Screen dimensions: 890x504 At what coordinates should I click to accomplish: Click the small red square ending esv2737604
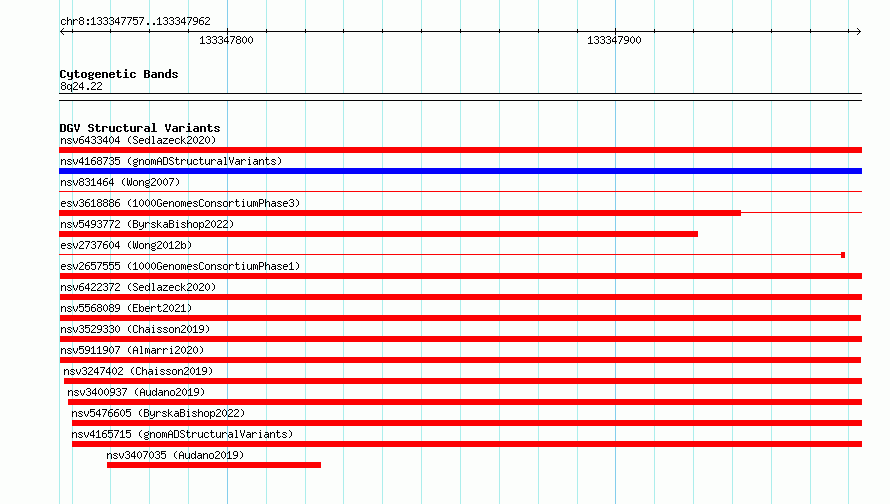843,255
